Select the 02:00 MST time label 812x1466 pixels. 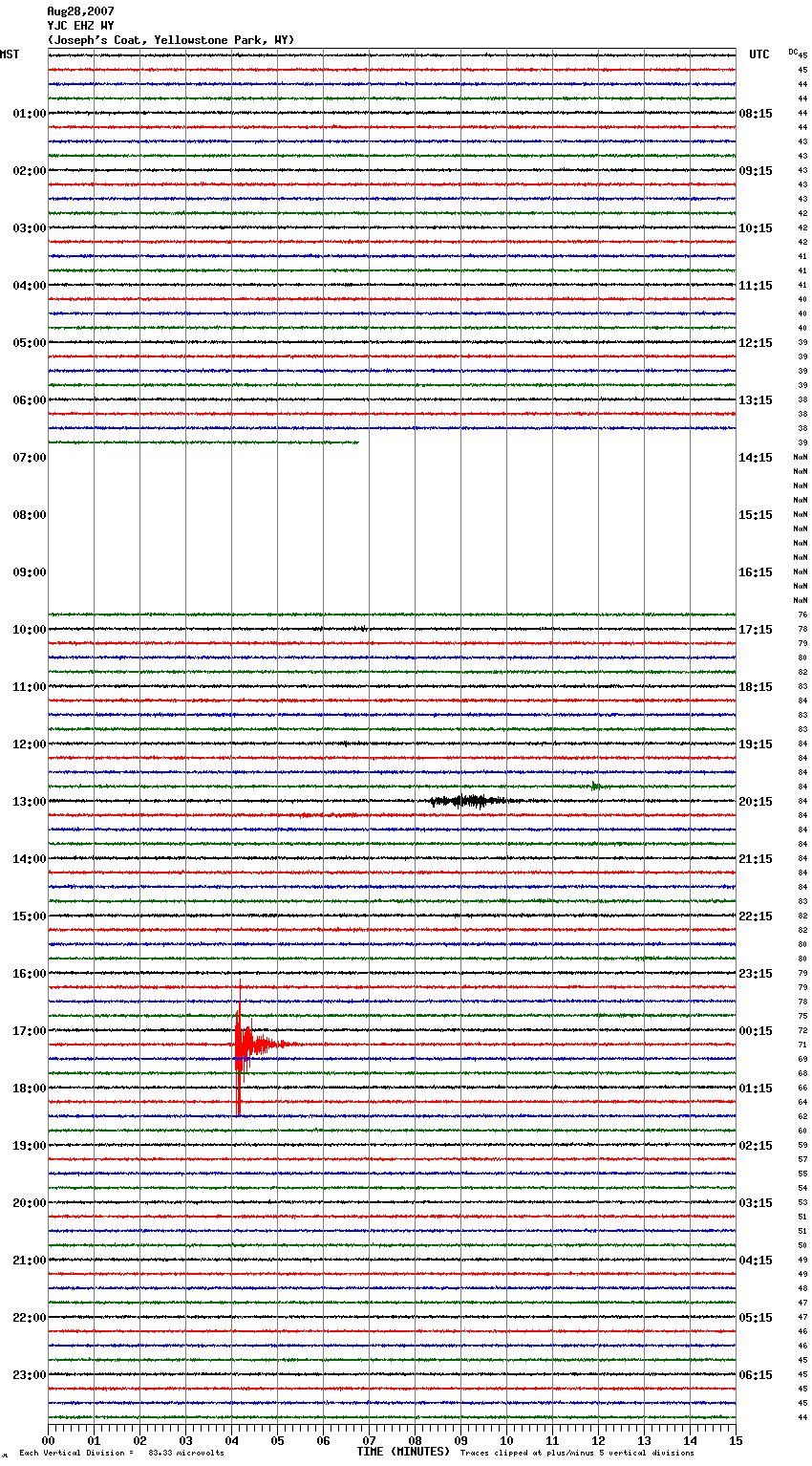(x=29, y=171)
